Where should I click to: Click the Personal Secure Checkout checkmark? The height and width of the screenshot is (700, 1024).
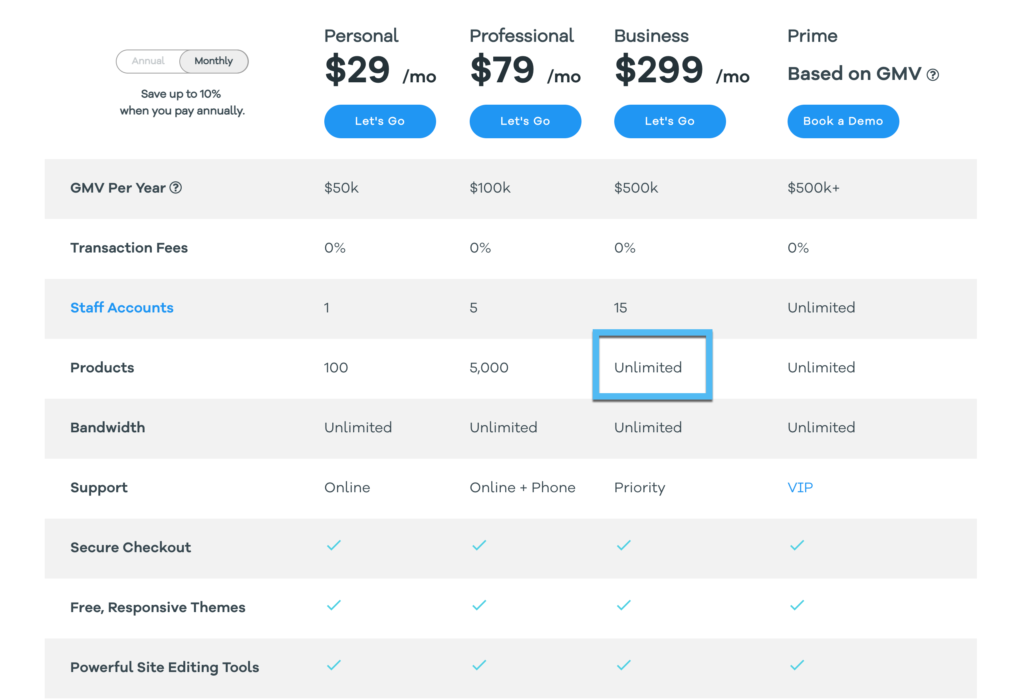click(334, 545)
